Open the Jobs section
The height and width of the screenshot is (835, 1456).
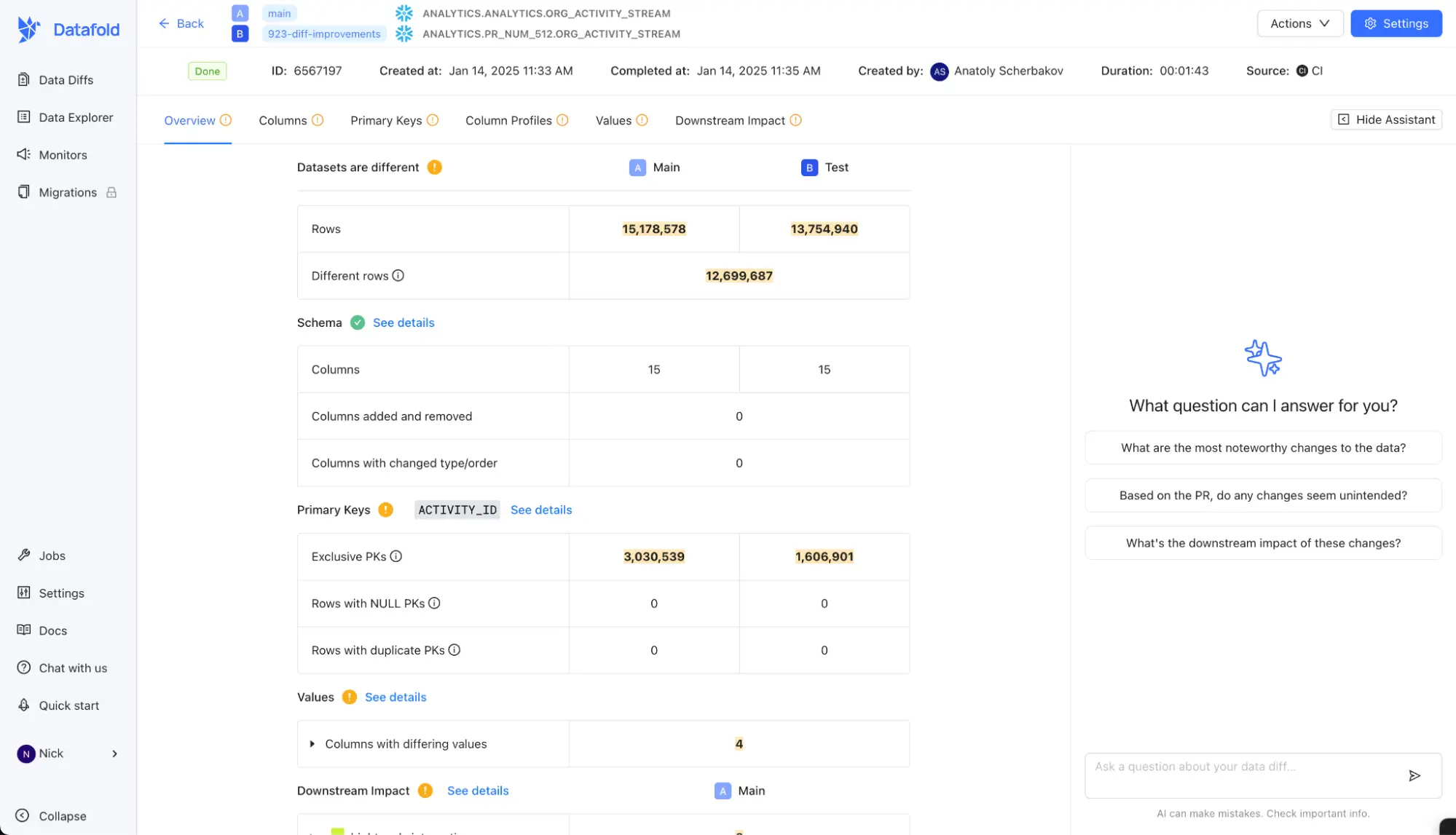(x=51, y=555)
